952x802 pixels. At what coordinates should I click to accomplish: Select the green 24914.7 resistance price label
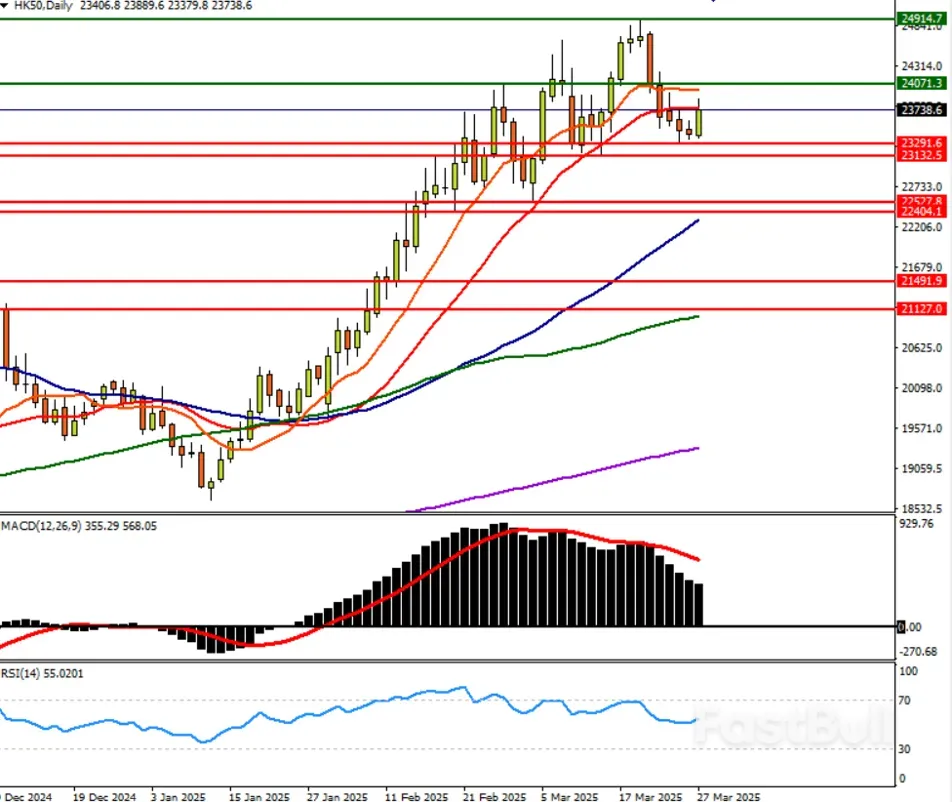point(922,19)
